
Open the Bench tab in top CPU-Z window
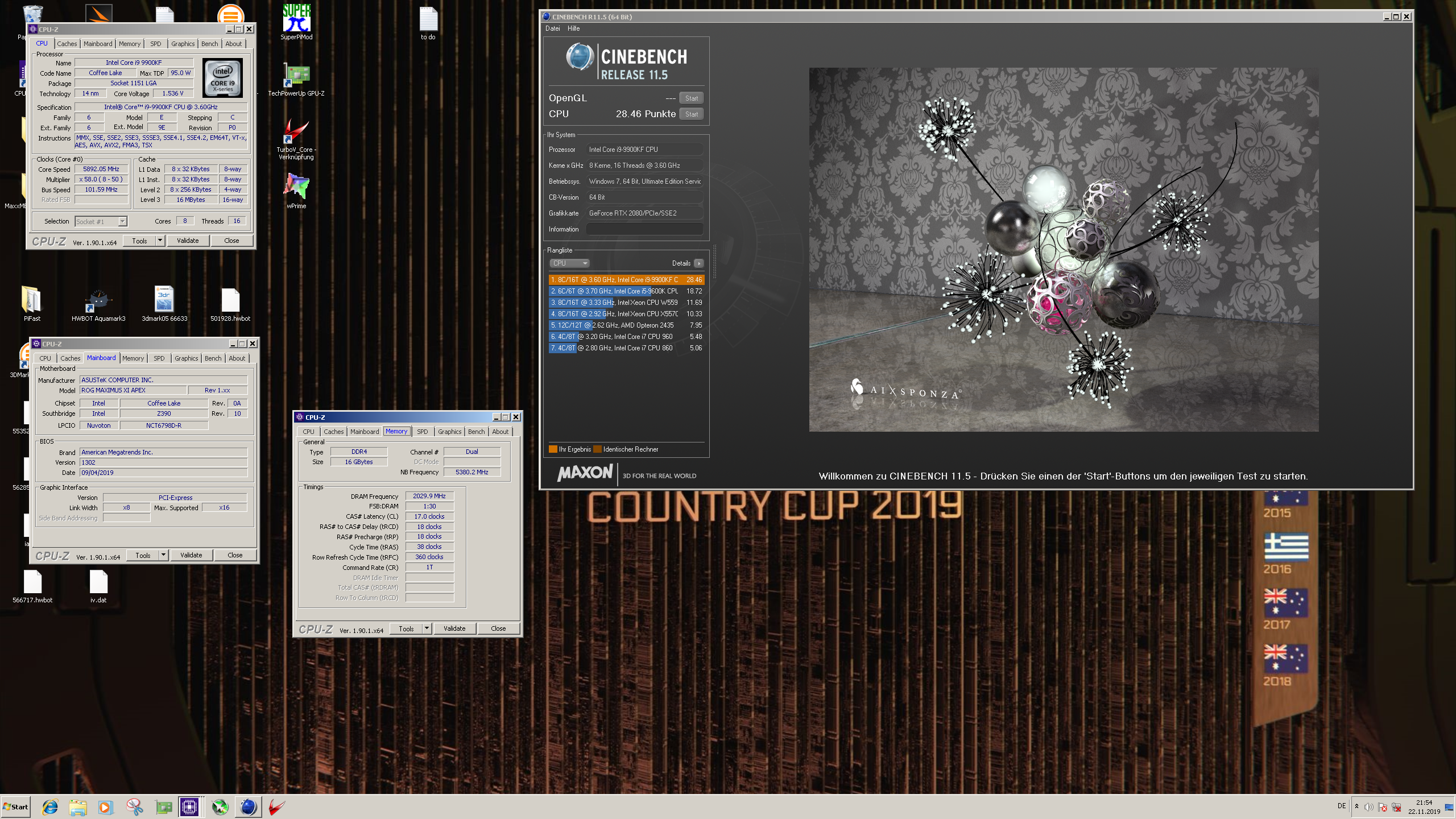click(209, 44)
